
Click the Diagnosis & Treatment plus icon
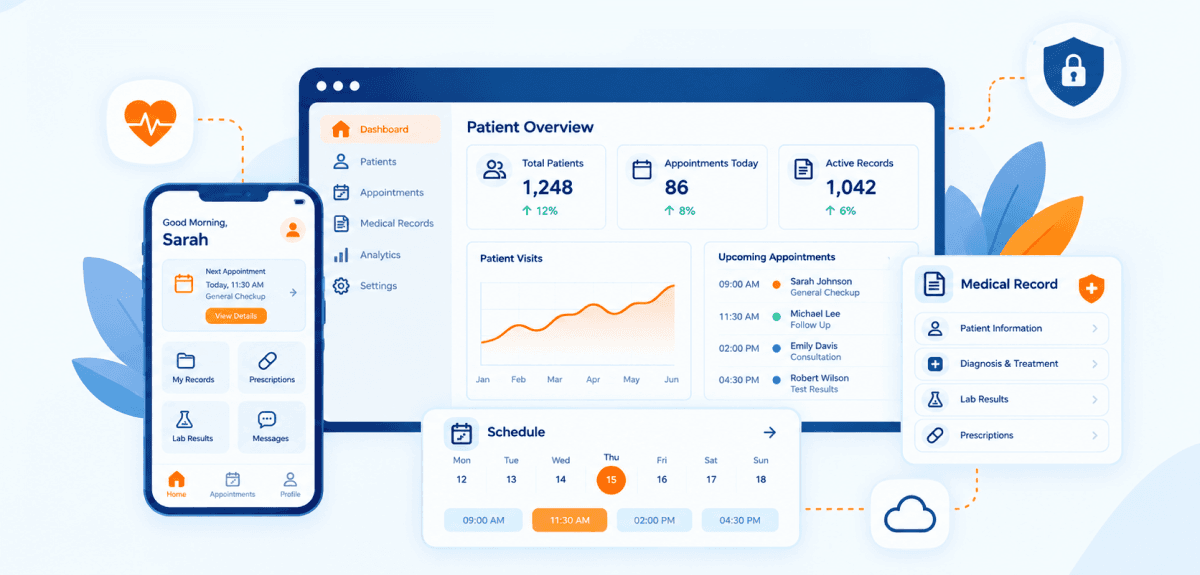[935, 364]
